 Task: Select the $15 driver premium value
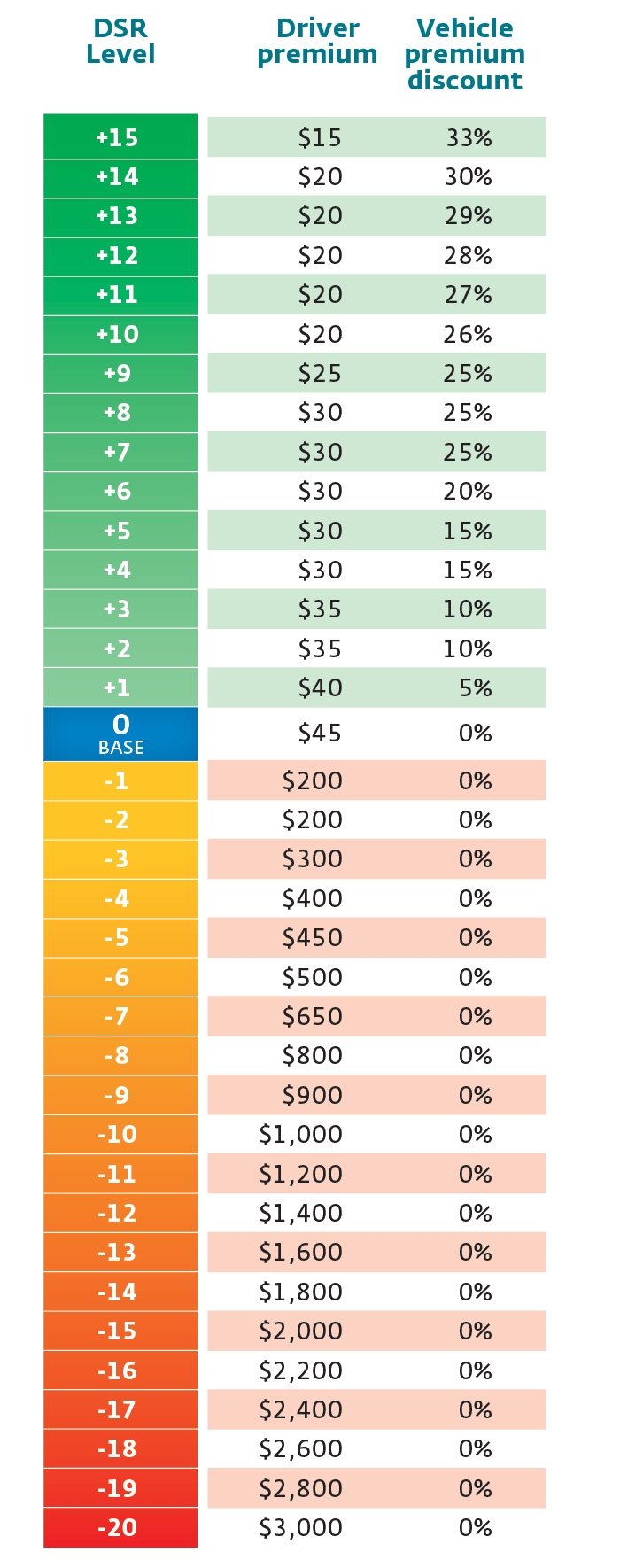(x=320, y=137)
